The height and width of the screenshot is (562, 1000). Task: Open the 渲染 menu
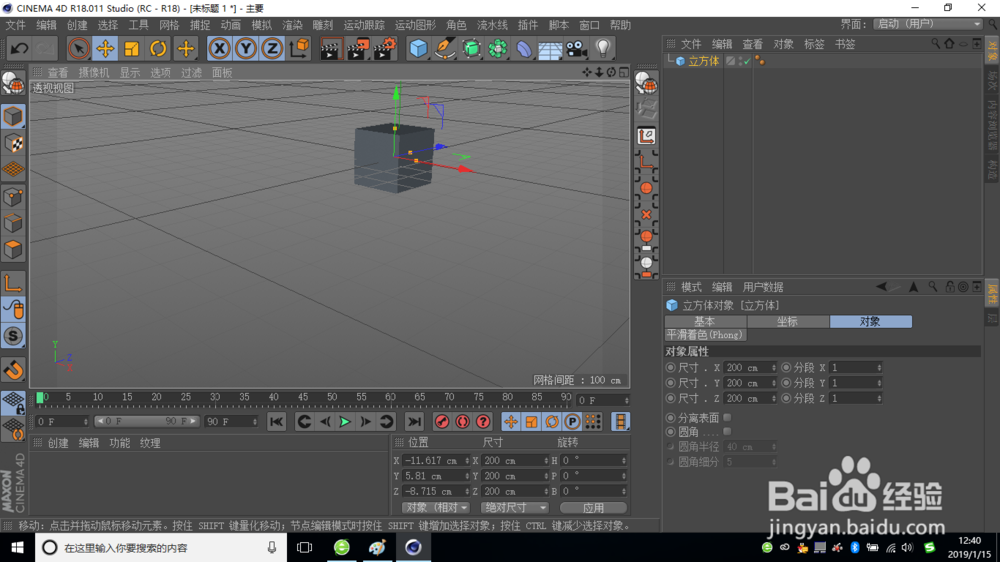coord(292,25)
